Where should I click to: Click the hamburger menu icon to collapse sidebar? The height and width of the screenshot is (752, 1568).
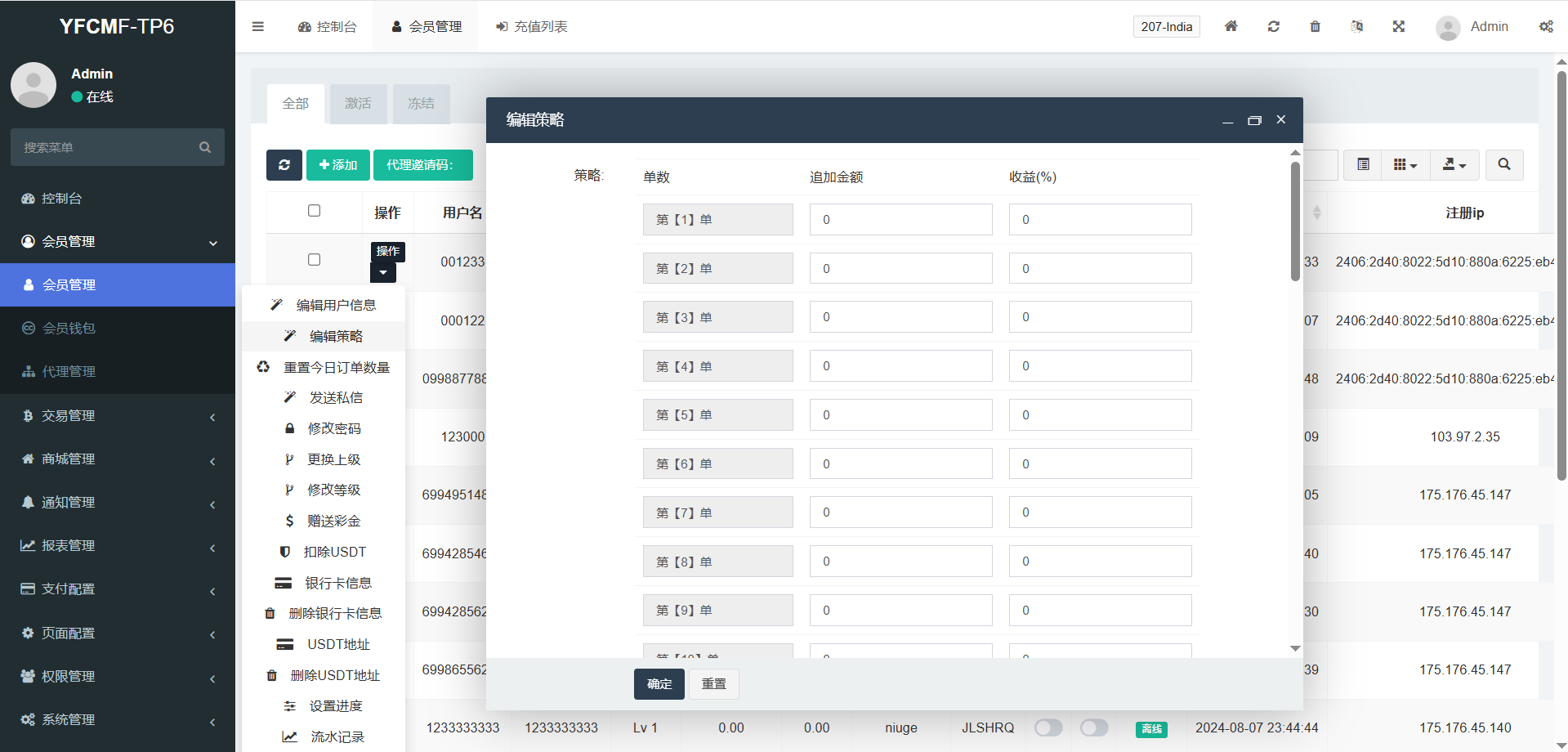click(x=258, y=26)
